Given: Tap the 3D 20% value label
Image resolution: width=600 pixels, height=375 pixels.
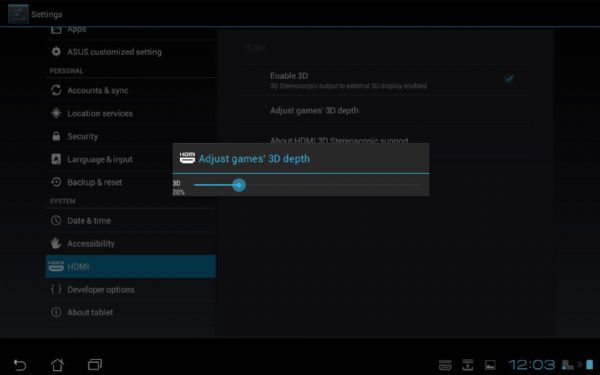Looking at the screenshot, I should [178, 188].
